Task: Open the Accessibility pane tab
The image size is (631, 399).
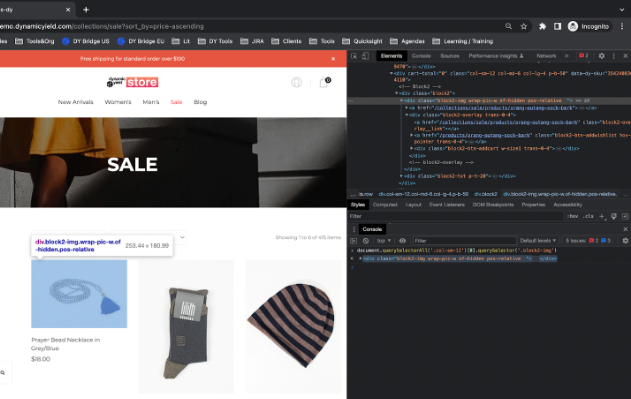Action: pos(567,205)
